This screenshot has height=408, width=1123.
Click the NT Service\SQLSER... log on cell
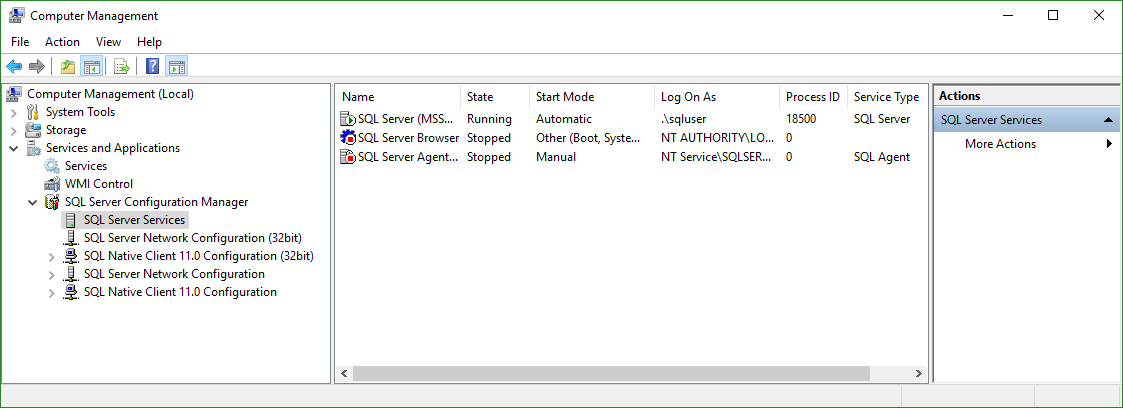pyautogui.click(x=716, y=157)
